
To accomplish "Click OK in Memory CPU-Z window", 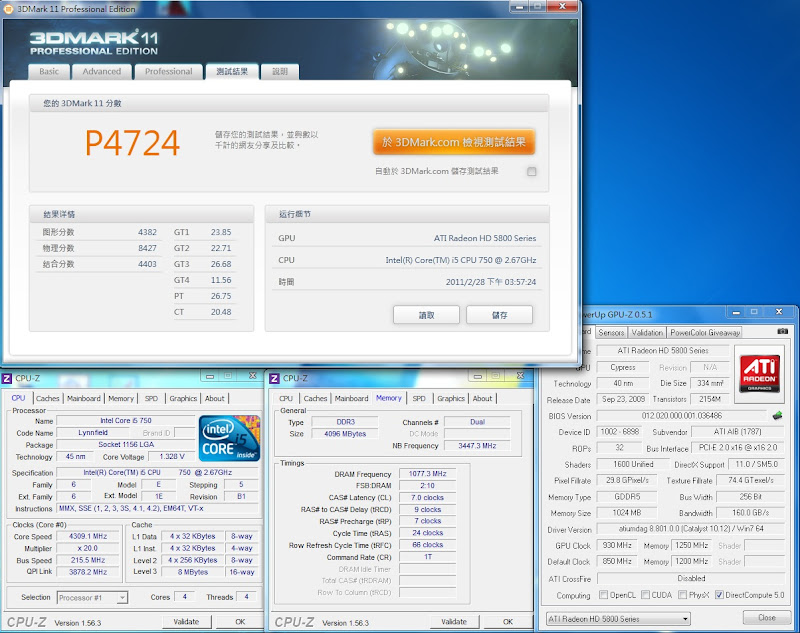I will pos(508,622).
